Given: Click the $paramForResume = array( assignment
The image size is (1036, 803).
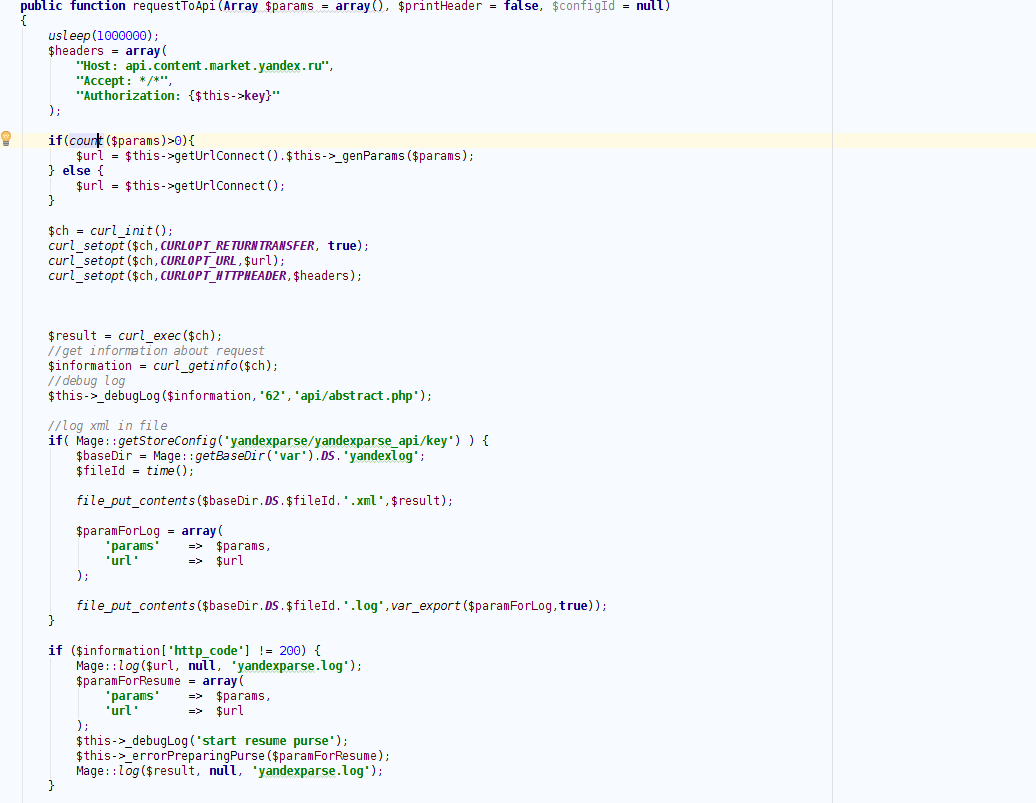Looking at the screenshot, I should [x=160, y=681].
